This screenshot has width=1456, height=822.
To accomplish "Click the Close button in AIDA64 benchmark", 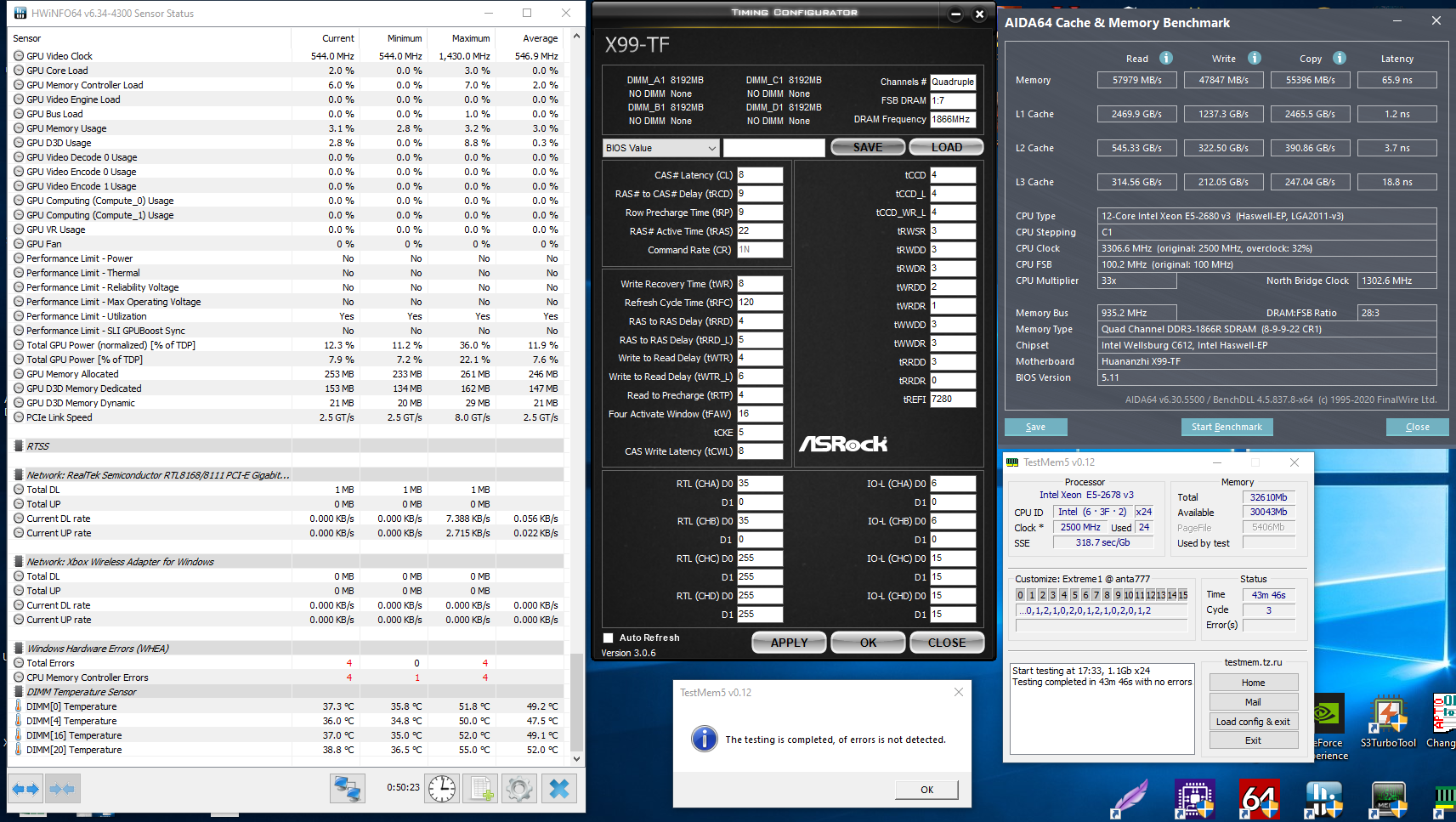I will (1417, 427).
